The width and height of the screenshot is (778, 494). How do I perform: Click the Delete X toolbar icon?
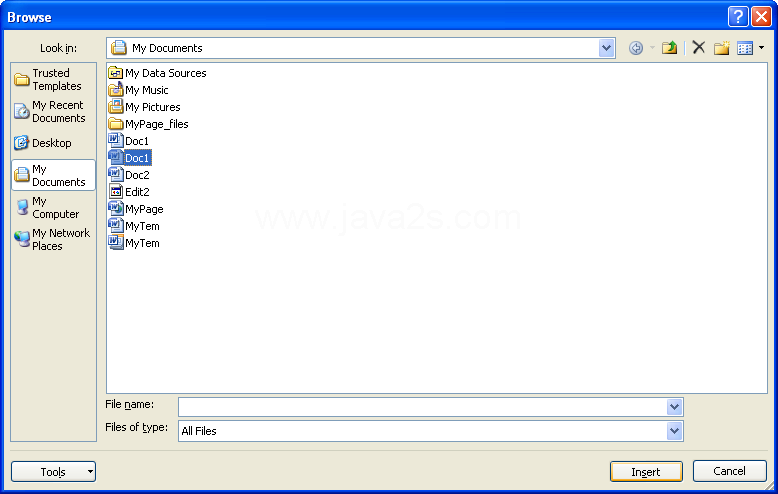tap(699, 48)
